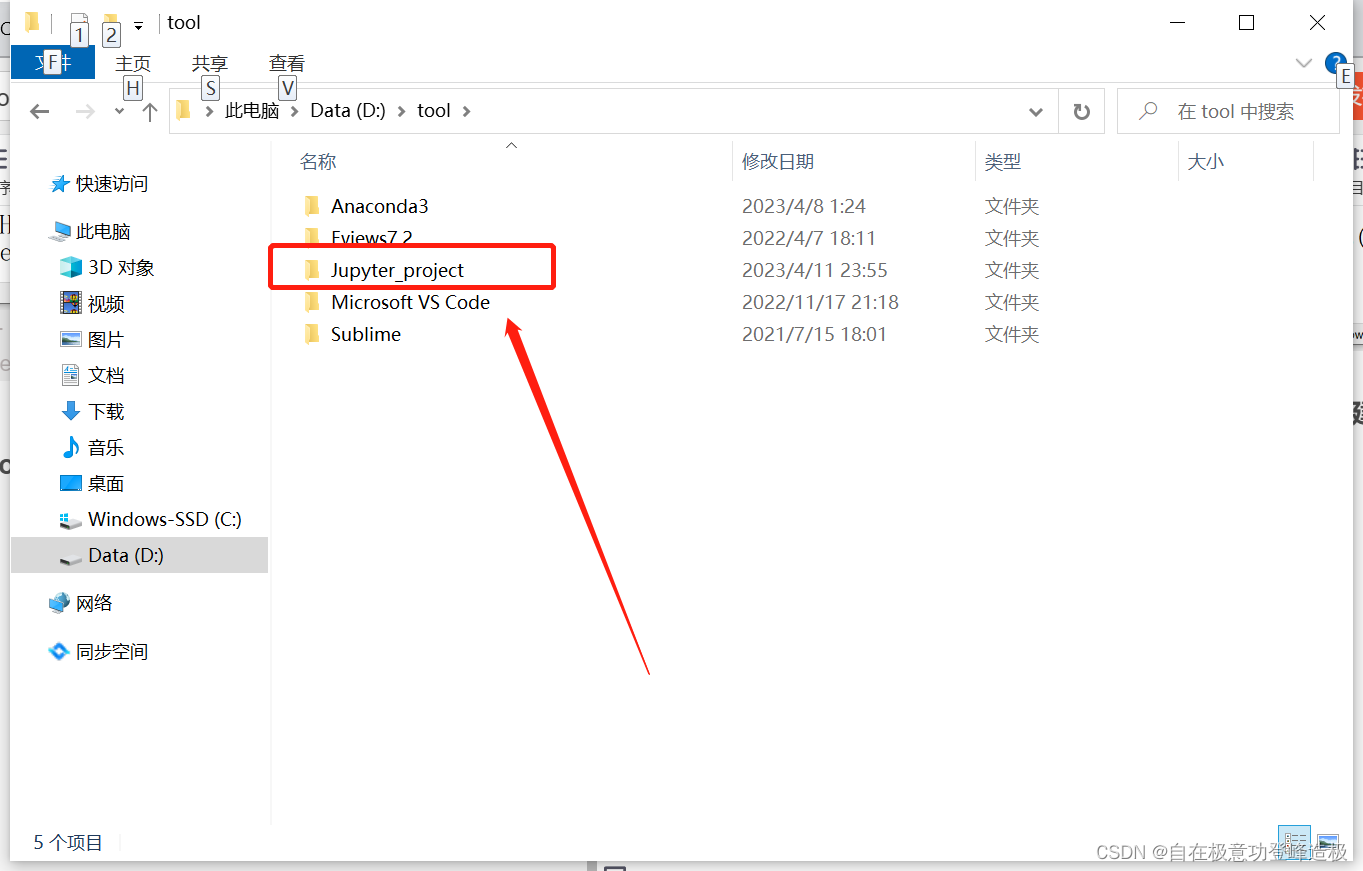Open recent locations dropdown arrow
The height and width of the screenshot is (871, 1363).
pos(119,111)
